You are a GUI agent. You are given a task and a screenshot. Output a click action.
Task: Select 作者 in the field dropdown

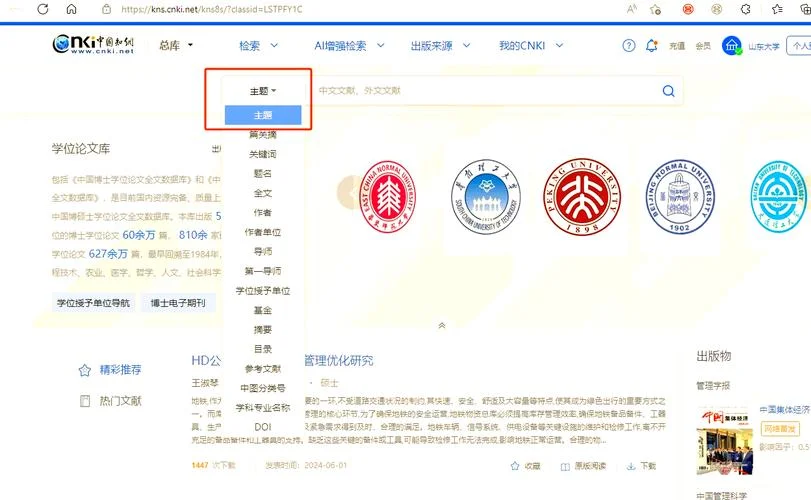pyautogui.click(x=263, y=213)
